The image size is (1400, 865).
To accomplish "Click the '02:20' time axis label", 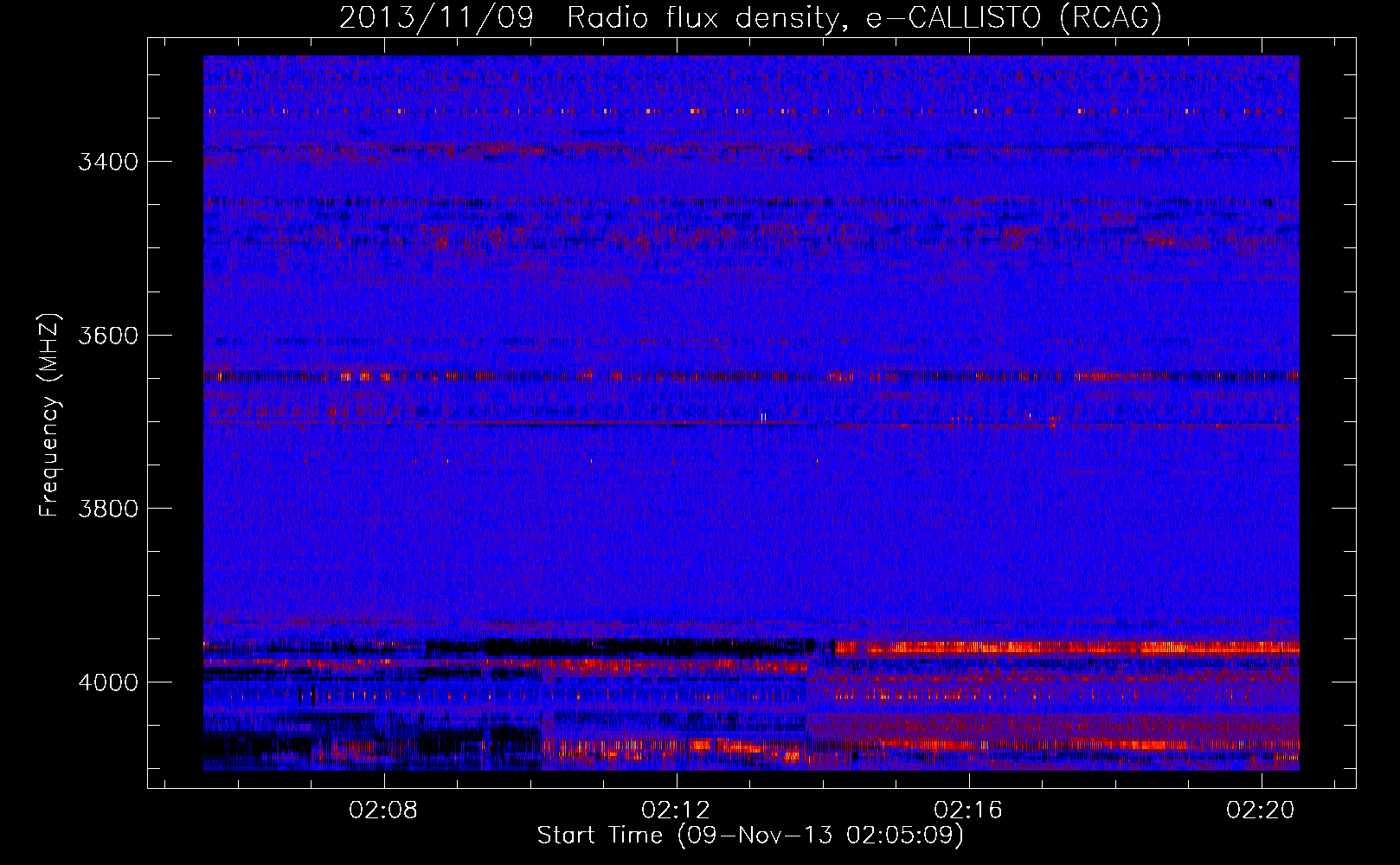I will click(1261, 810).
